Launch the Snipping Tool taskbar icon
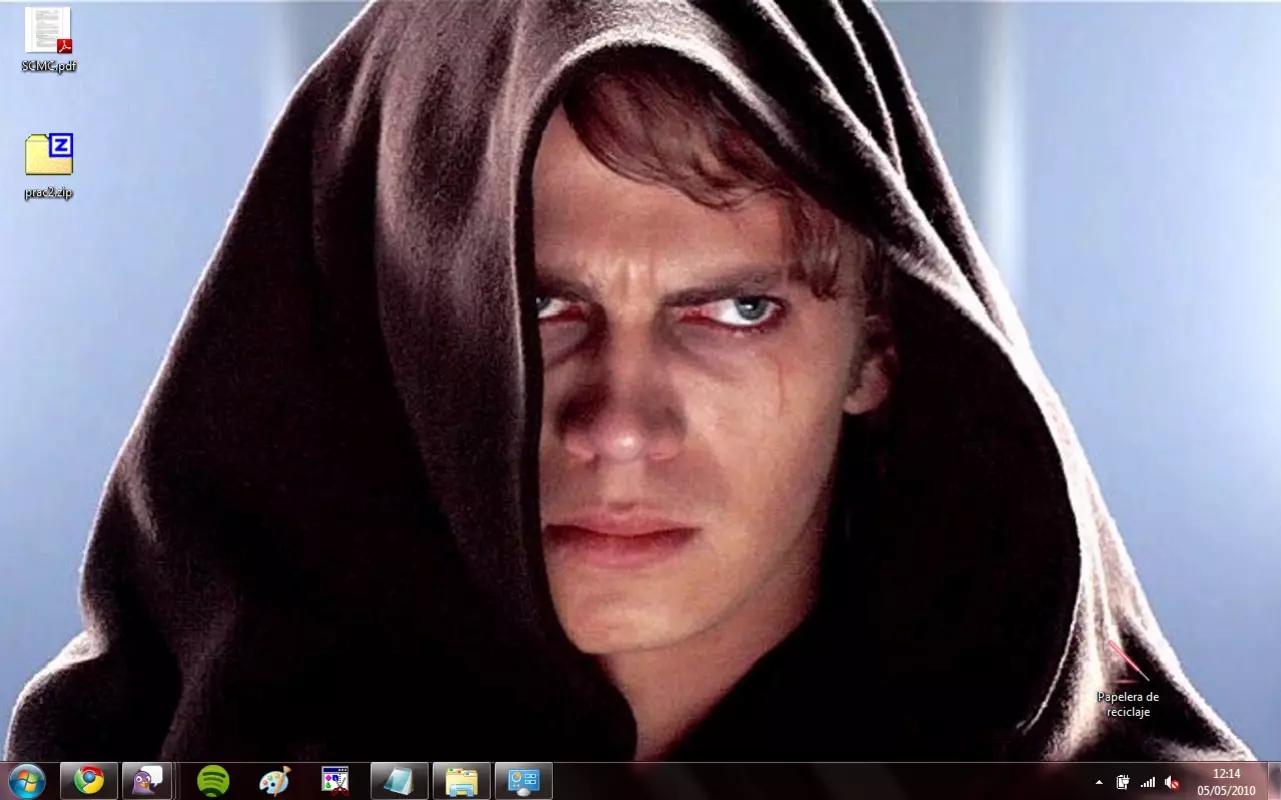 click(335, 781)
